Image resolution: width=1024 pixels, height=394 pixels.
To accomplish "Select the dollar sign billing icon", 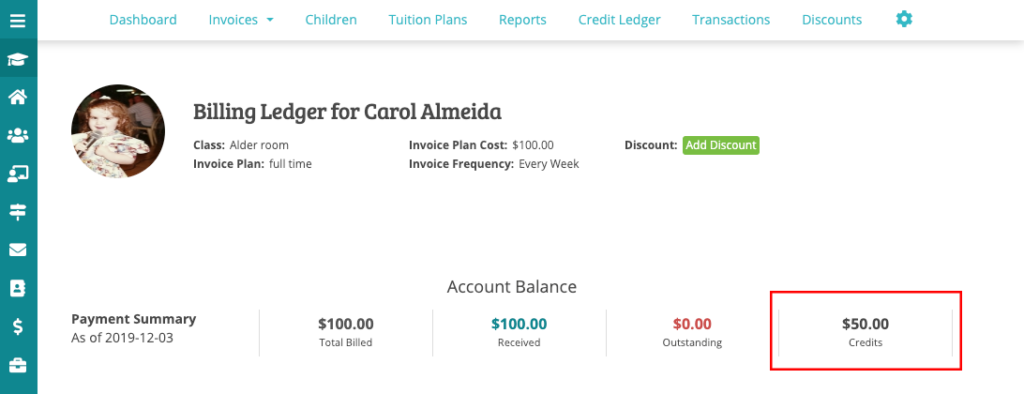I will coord(18,327).
